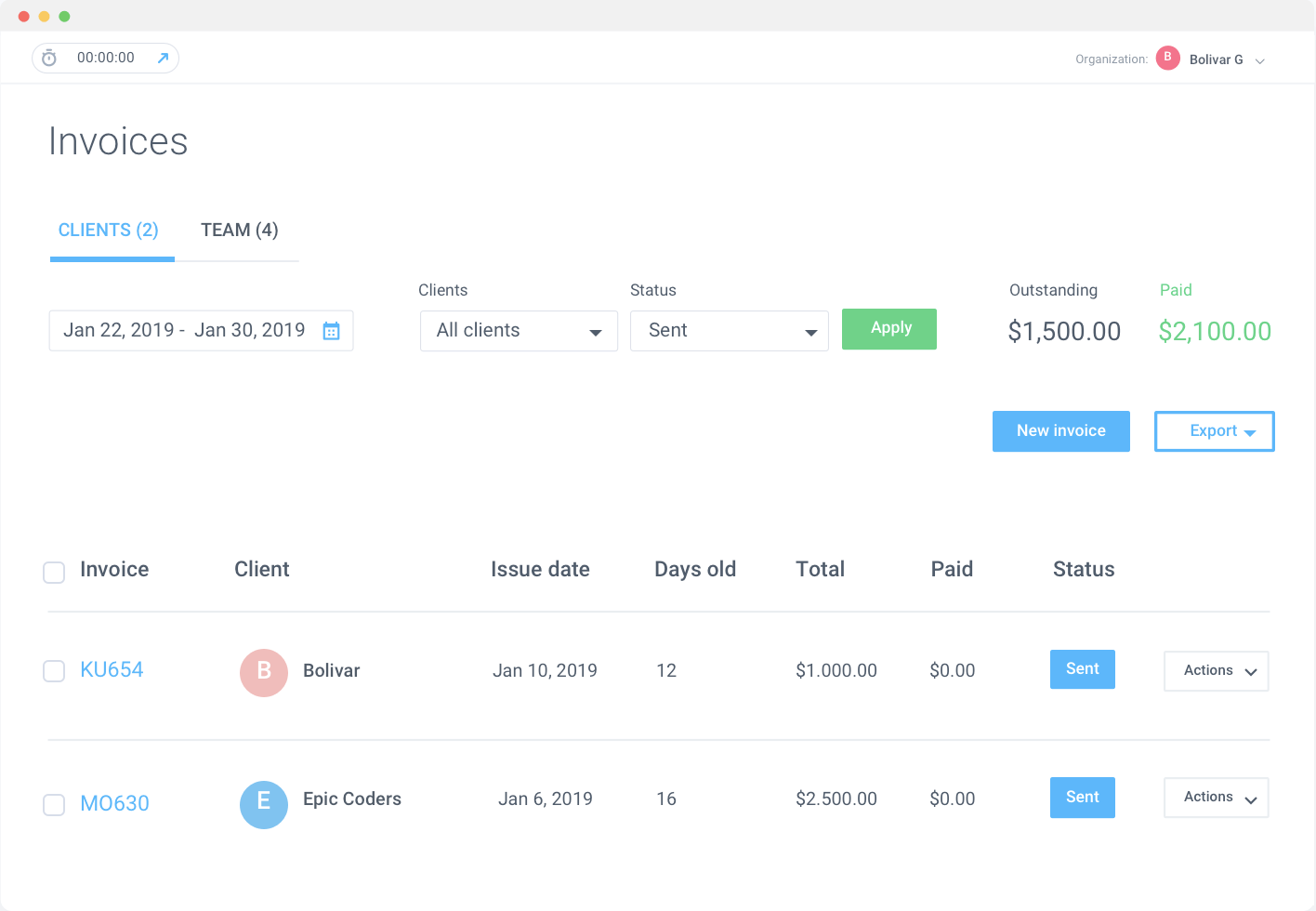Click the stopwatch timer icon
Screen dimensions: 1316x911
pos(49,59)
